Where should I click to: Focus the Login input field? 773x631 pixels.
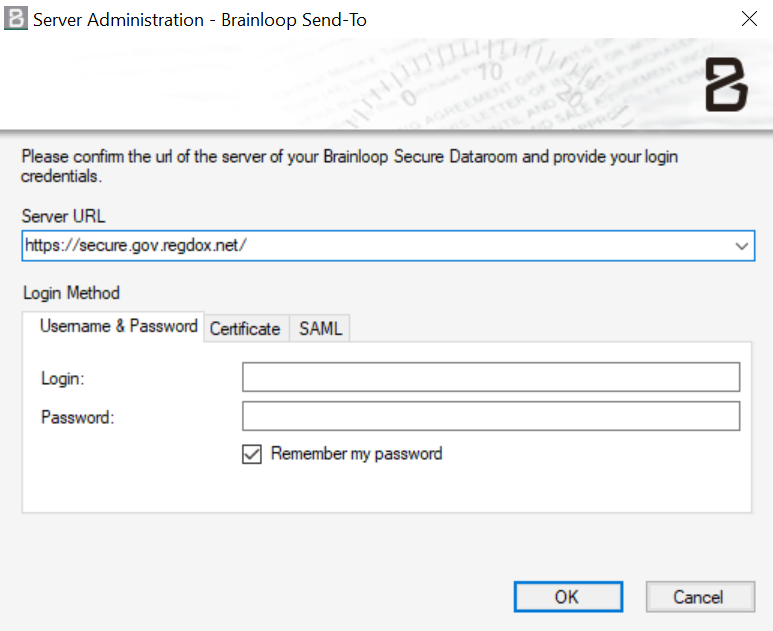tap(491, 377)
